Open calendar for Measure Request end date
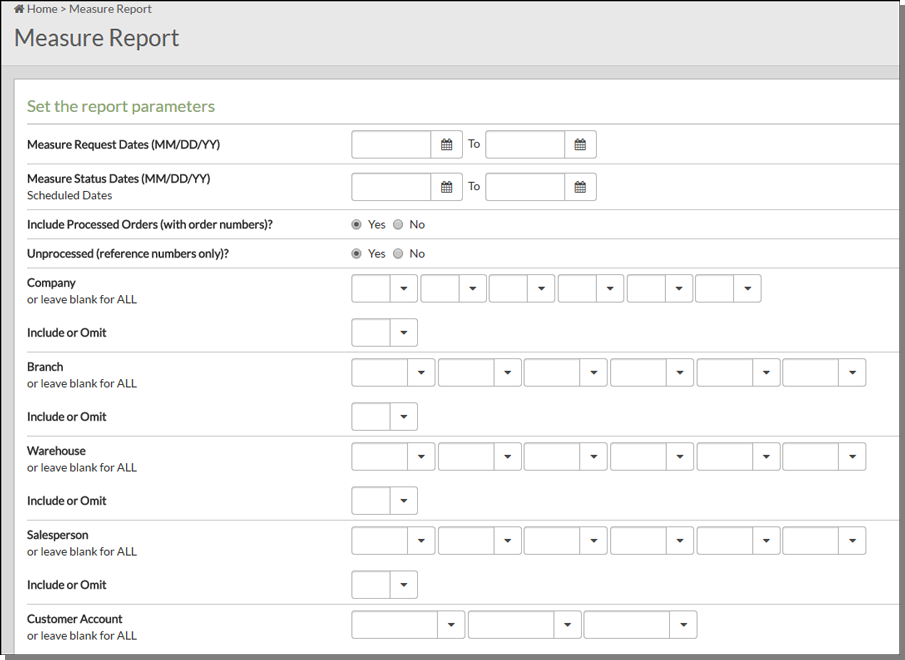This screenshot has width=905, height=660. 580,145
